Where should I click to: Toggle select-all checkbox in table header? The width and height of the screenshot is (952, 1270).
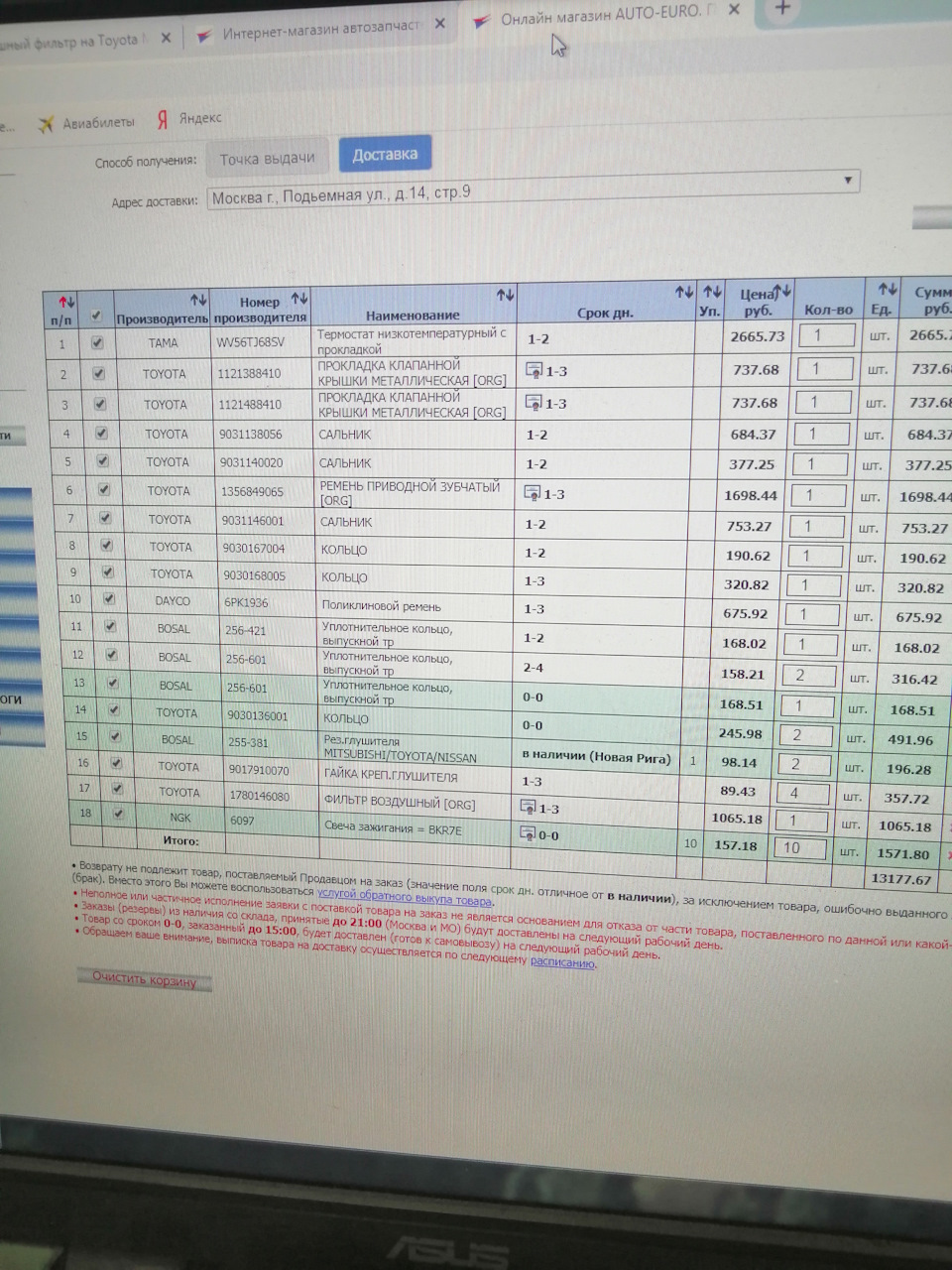click(96, 317)
